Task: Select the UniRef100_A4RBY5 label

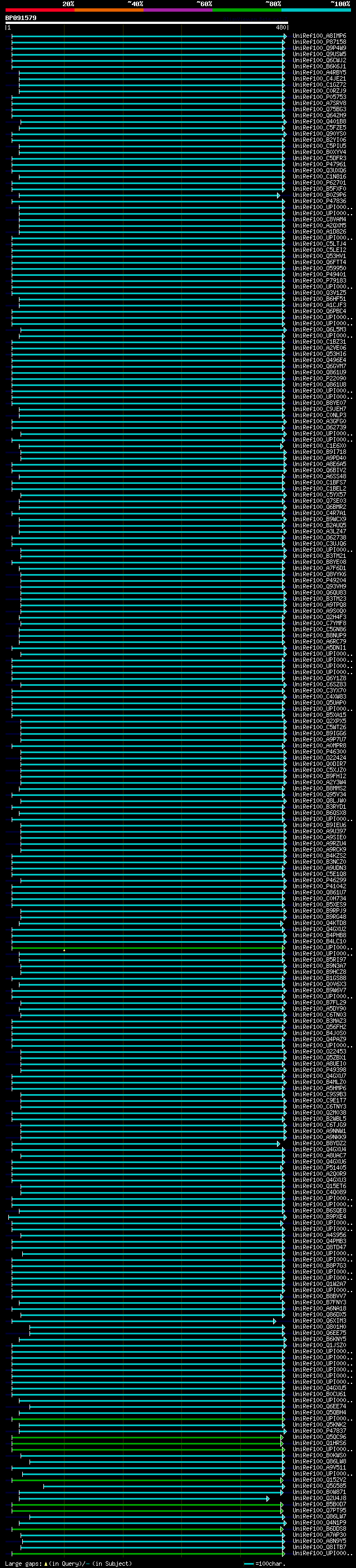Action: click(319, 72)
